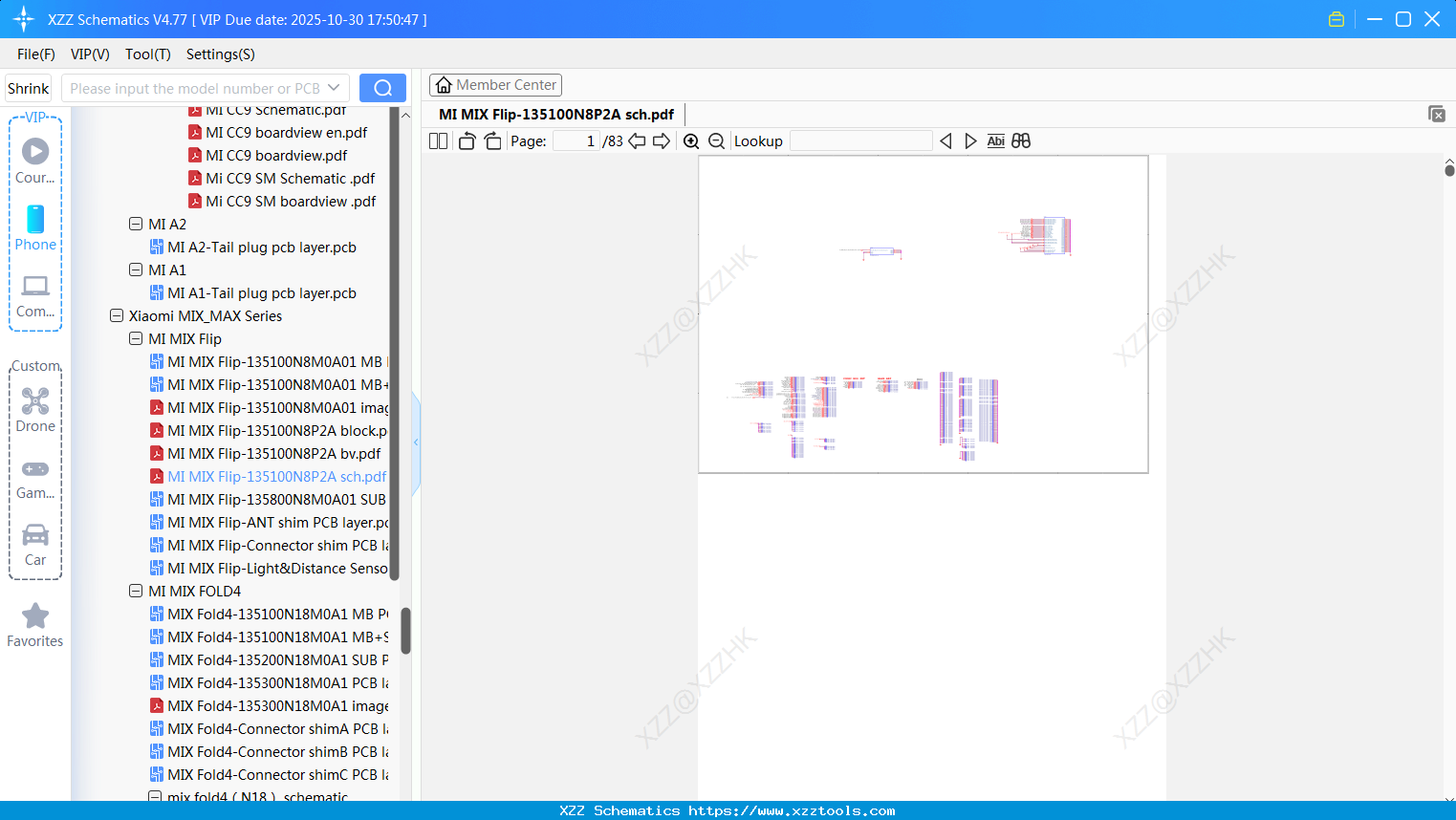This screenshot has height=820, width=1456.
Task: Close the document tab panel icon
Action: pos(1437,114)
